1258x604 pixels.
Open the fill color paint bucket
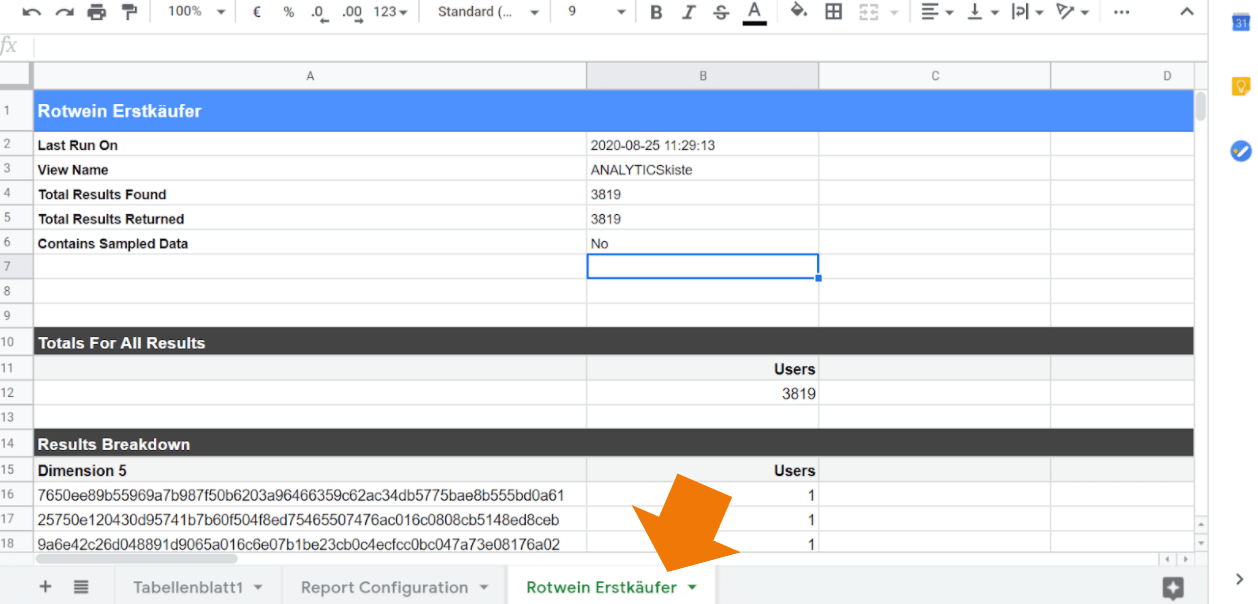(798, 12)
